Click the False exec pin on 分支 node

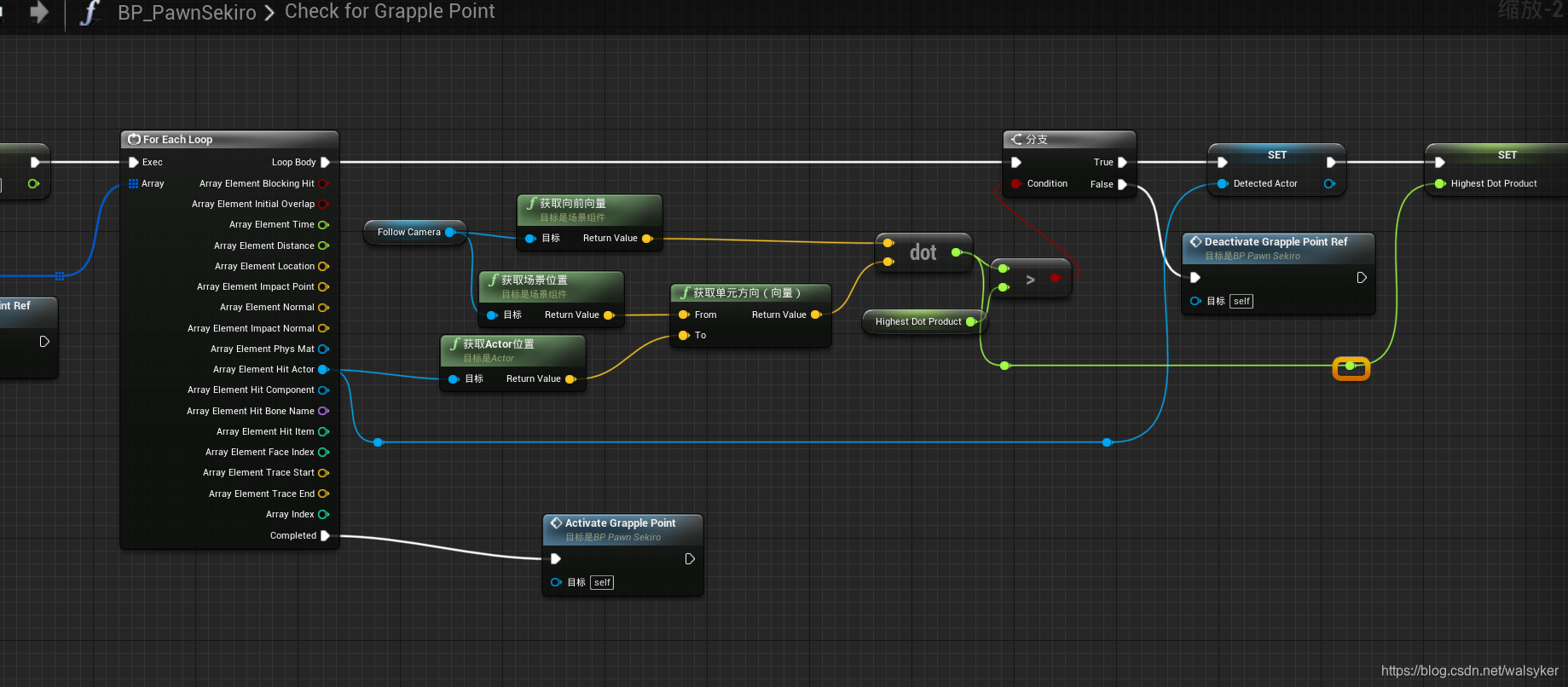pos(1123,184)
